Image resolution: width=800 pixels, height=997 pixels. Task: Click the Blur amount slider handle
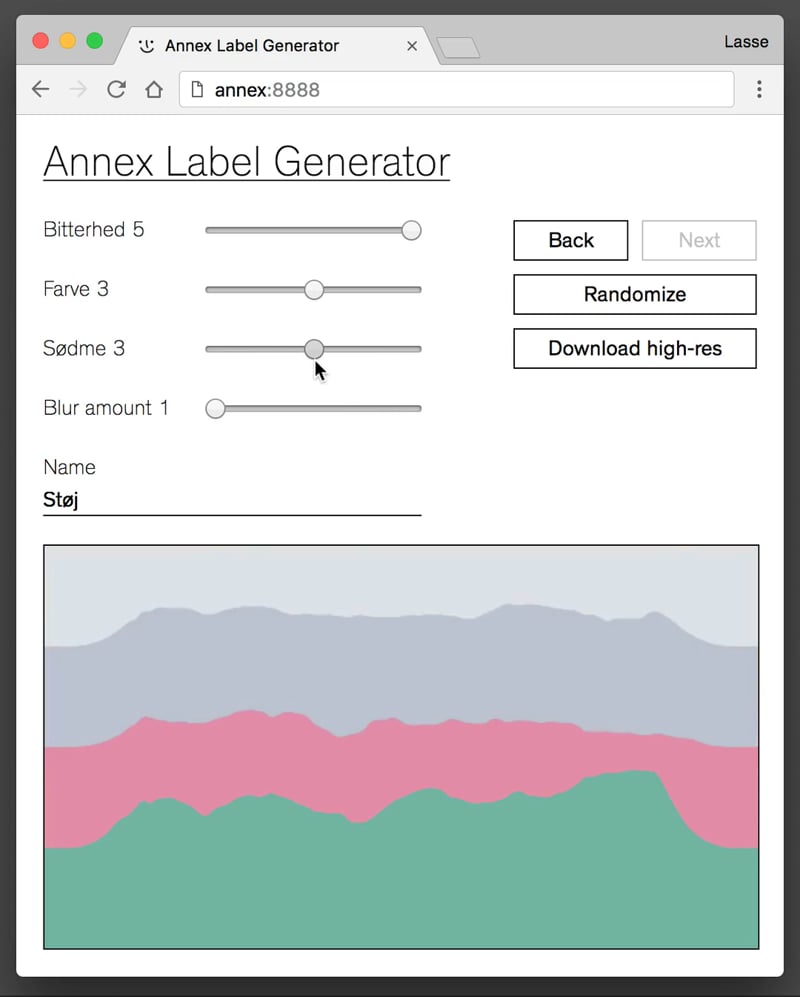tap(216, 408)
